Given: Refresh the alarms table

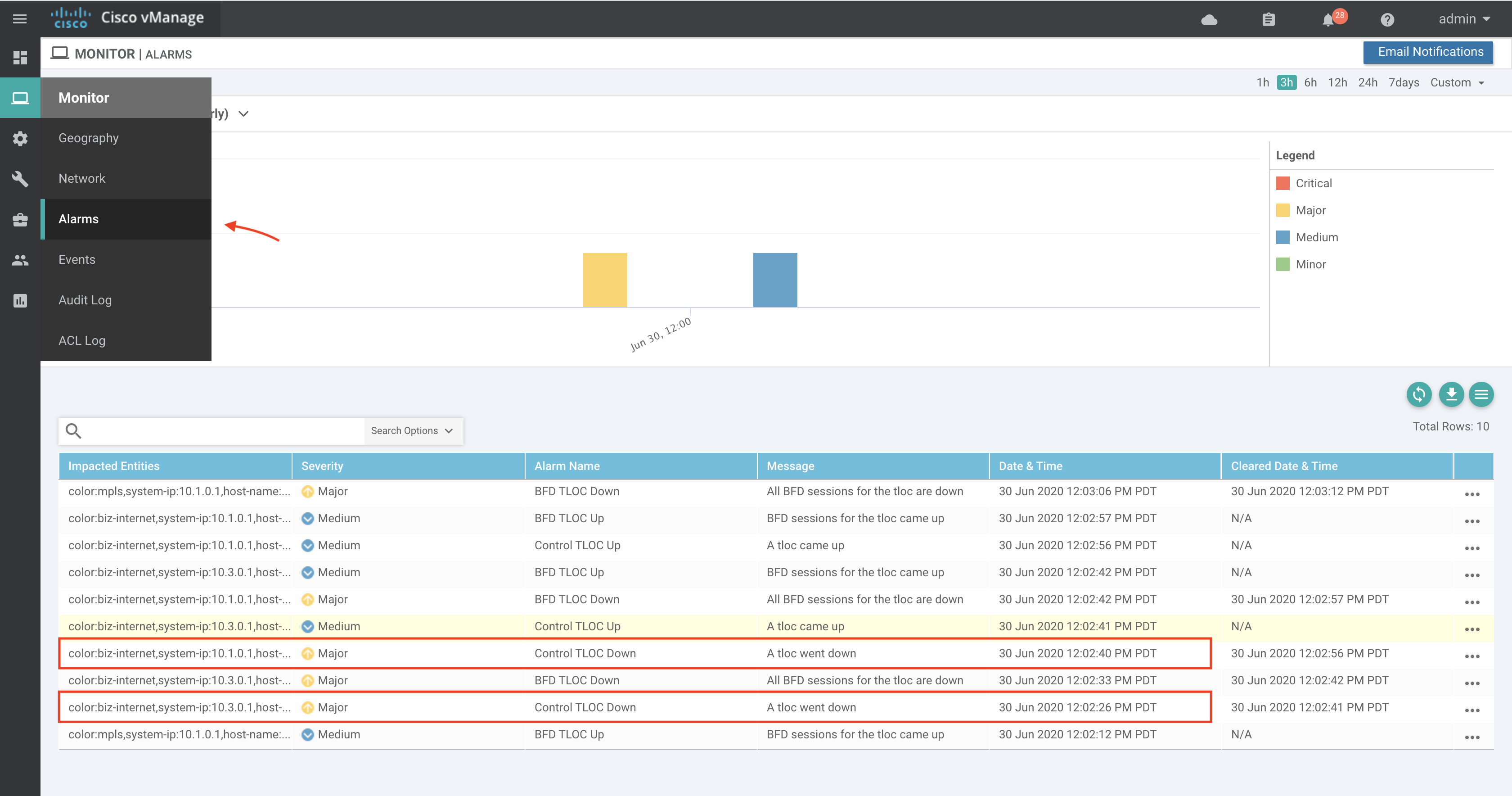Looking at the screenshot, I should (1419, 394).
